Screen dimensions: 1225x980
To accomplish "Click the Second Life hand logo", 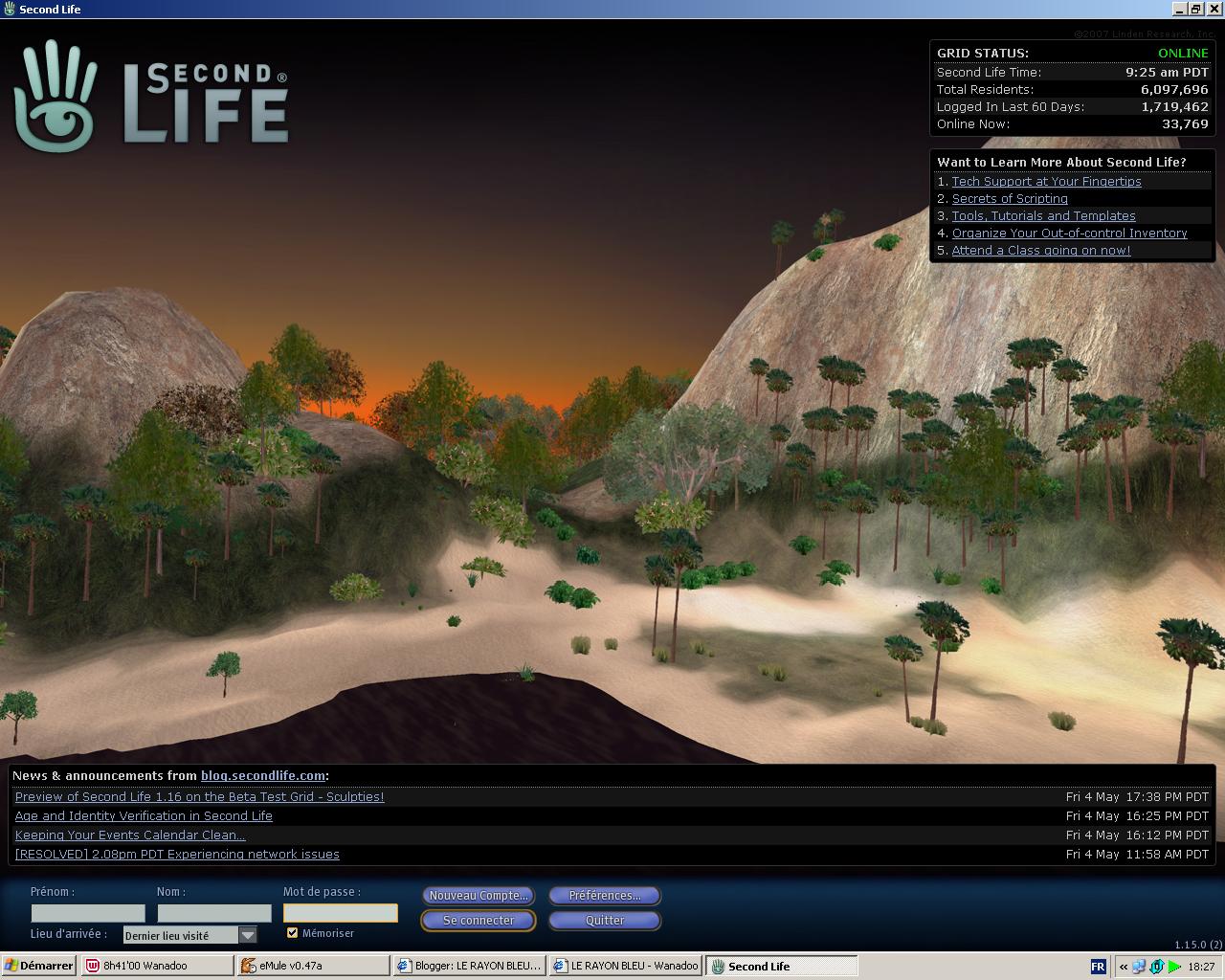I will coord(55,95).
